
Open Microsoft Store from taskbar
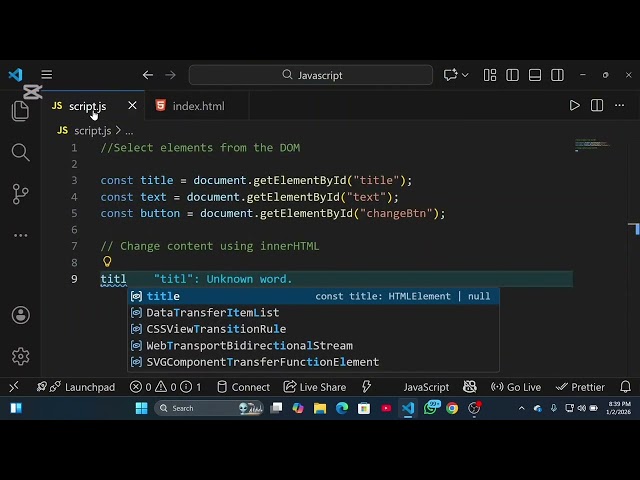(364, 408)
